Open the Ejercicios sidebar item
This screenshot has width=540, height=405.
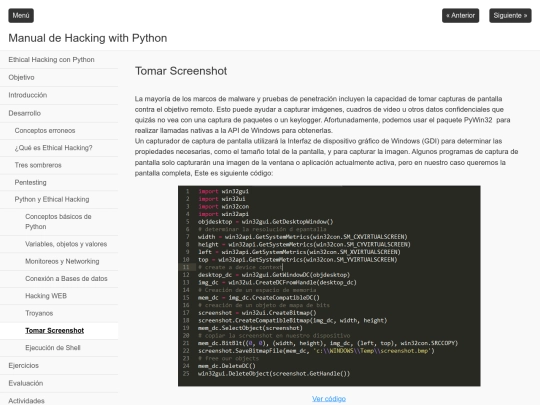23,365
